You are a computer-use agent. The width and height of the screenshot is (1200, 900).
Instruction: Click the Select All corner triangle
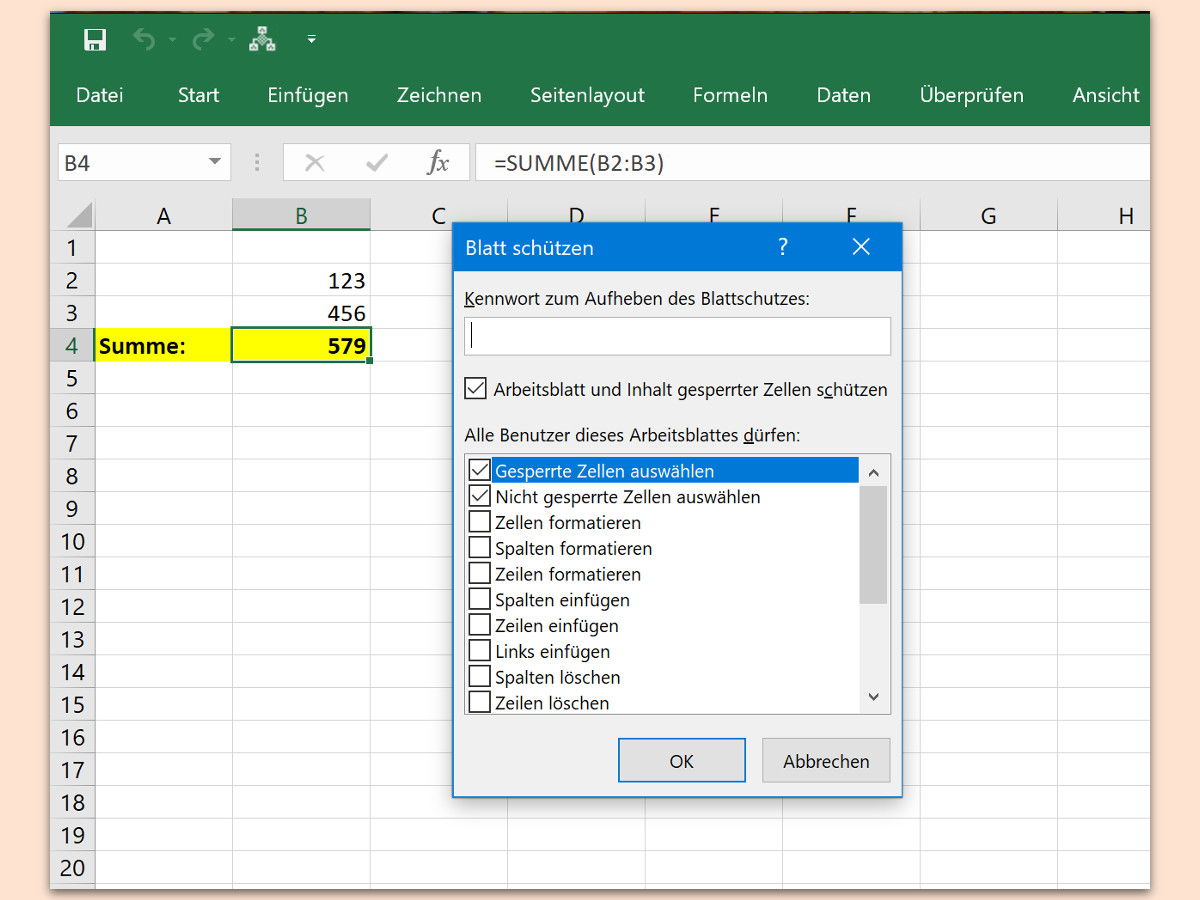click(x=79, y=215)
